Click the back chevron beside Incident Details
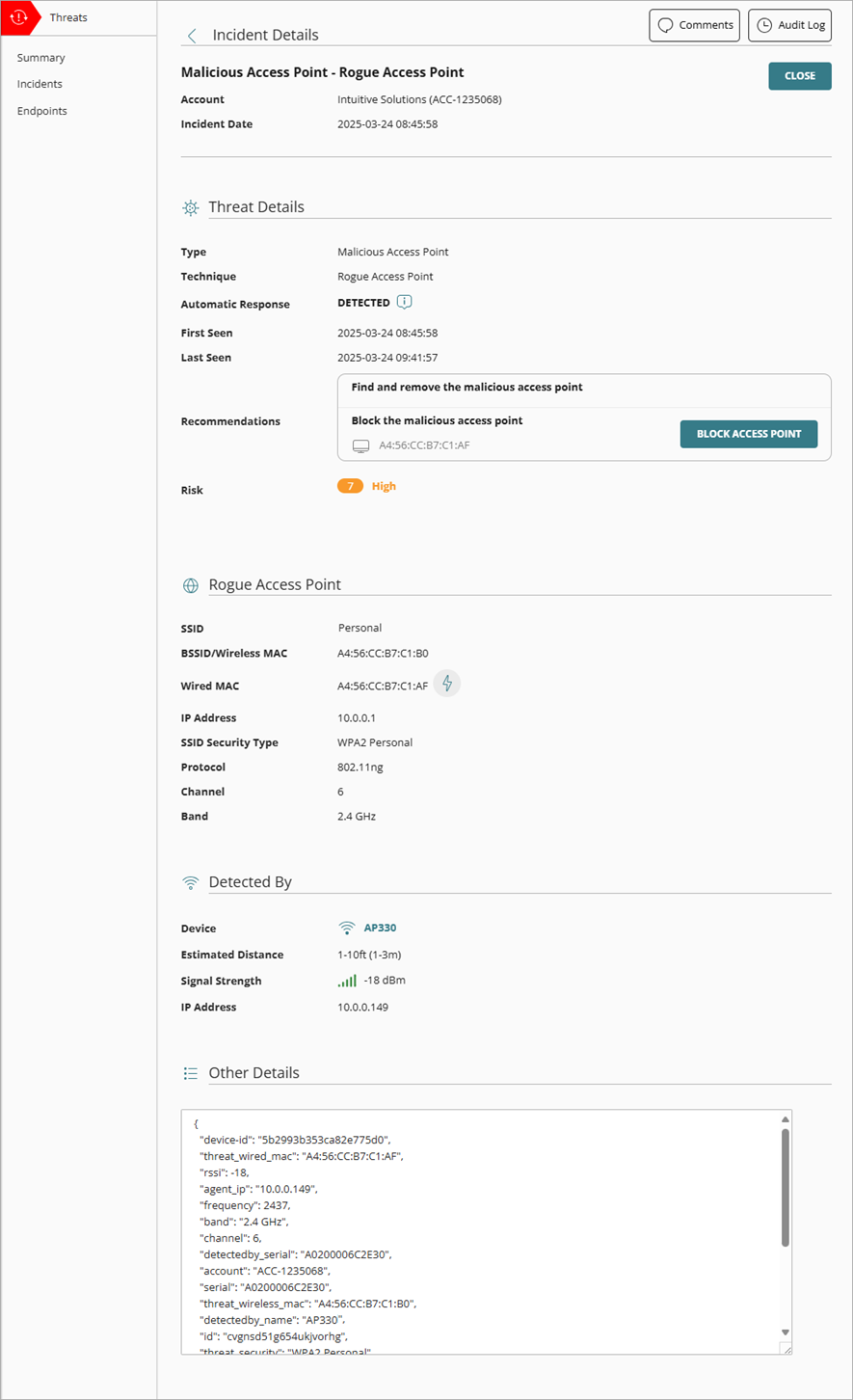The width and height of the screenshot is (853, 1400). (192, 35)
